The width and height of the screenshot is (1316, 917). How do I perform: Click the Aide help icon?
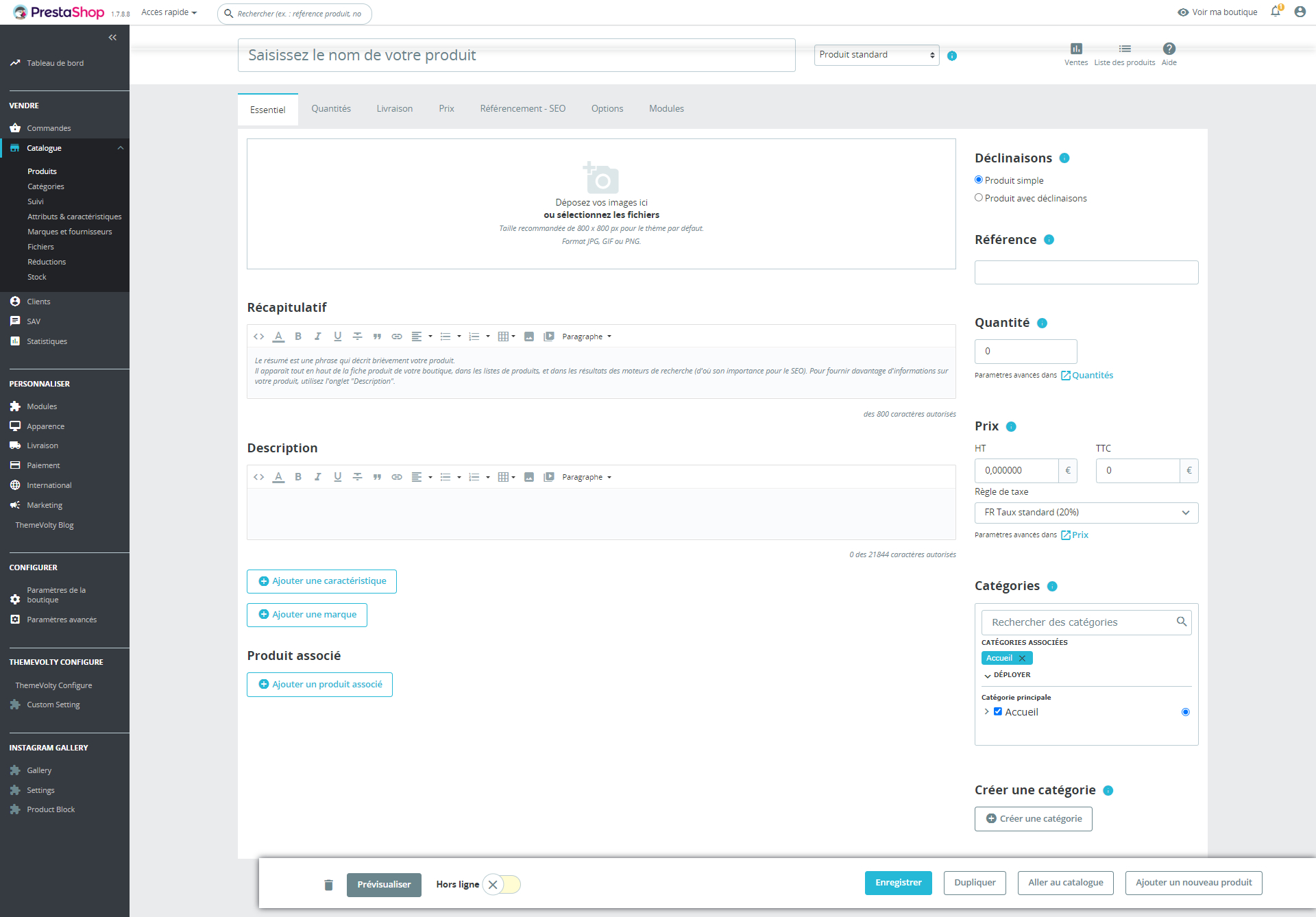point(1169,49)
